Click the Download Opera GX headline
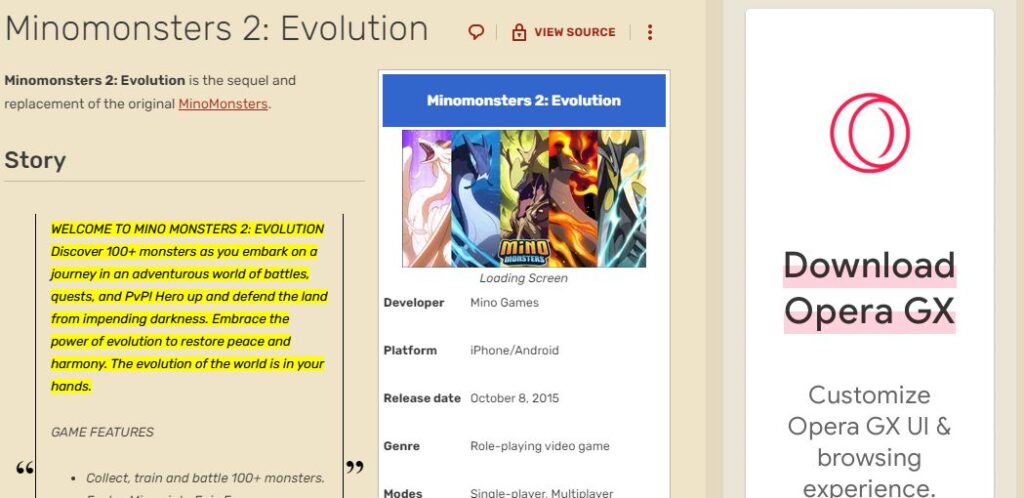The width and height of the screenshot is (1024, 498). point(869,289)
